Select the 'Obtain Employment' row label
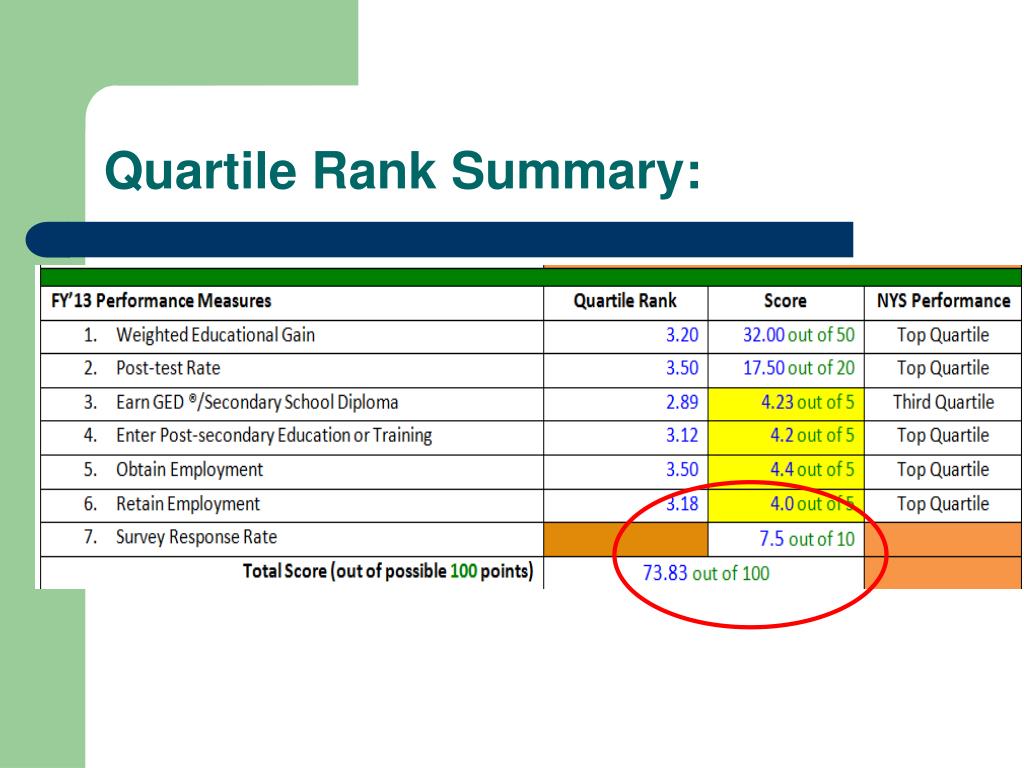1024x768 pixels. pyautogui.click(x=189, y=470)
